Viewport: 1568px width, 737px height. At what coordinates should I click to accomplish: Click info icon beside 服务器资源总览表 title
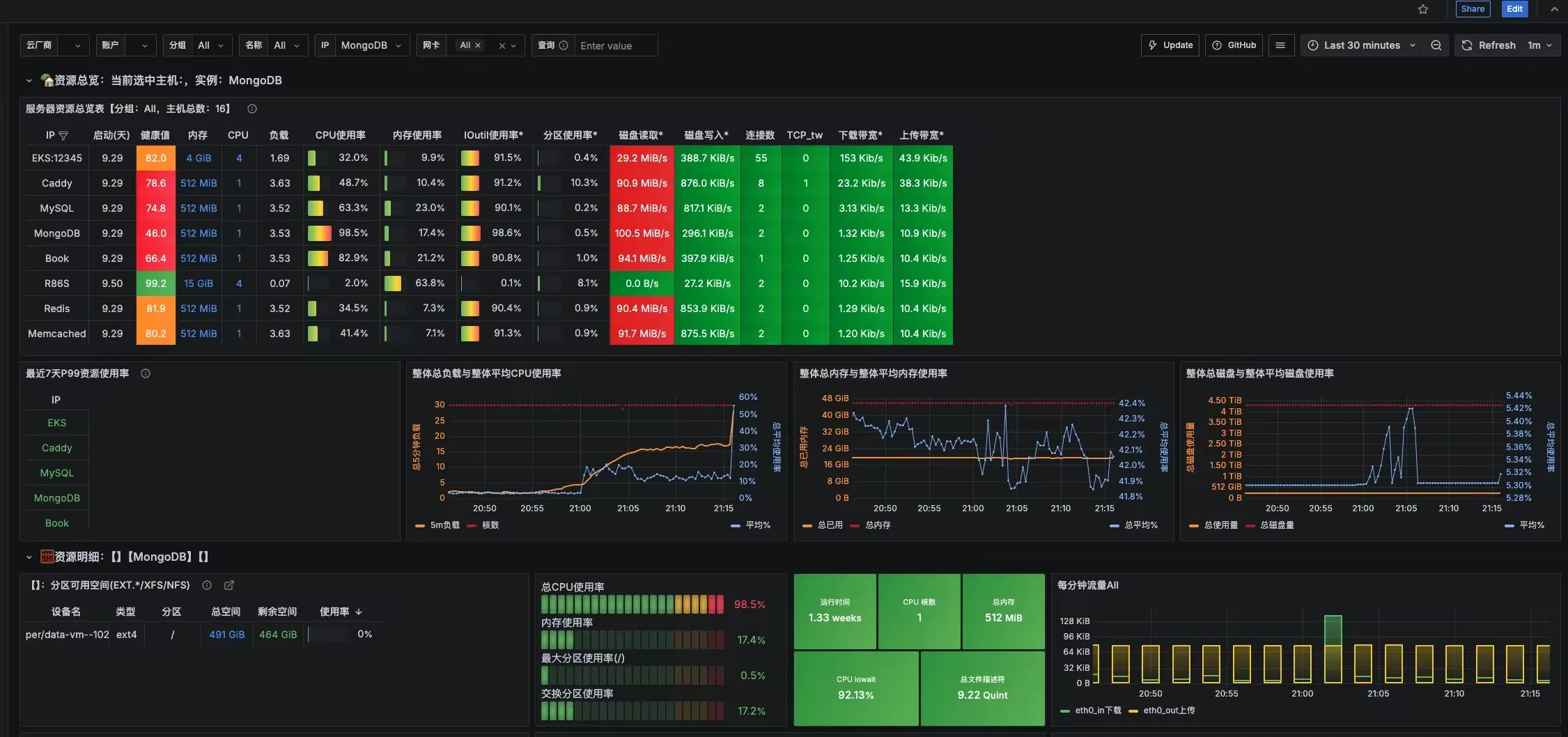[252, 109]
